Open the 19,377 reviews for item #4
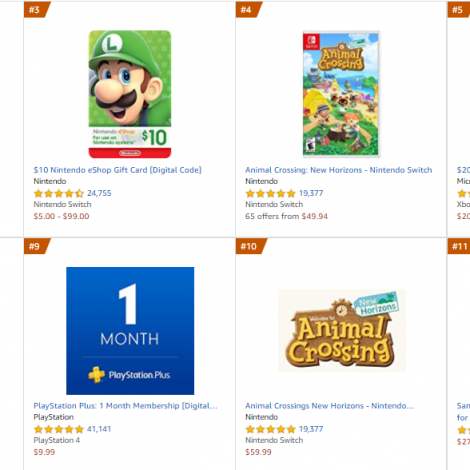 click(311, 193)
